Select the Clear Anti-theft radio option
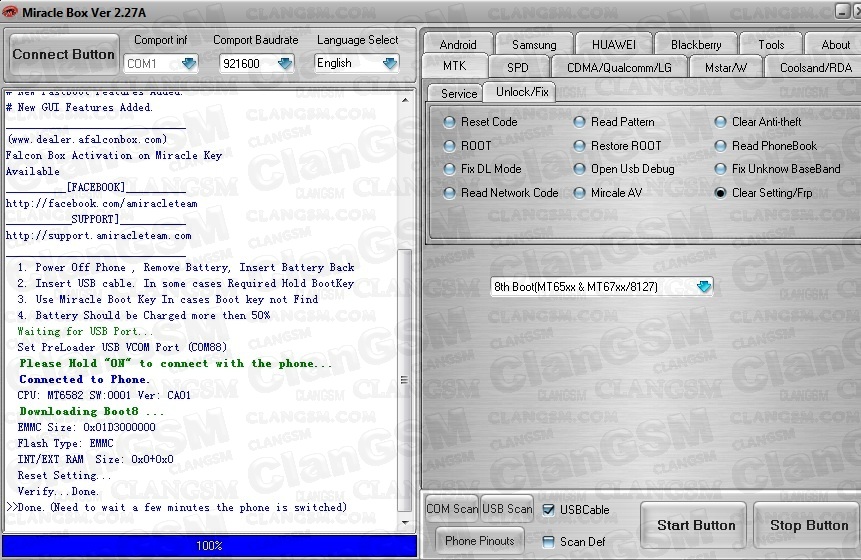This screenshot has height=560, width=861. 720,122
